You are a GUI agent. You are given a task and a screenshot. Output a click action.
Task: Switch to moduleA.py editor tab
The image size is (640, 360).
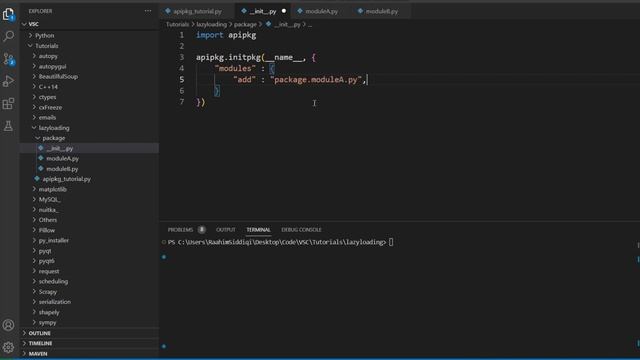coord(321,11)
